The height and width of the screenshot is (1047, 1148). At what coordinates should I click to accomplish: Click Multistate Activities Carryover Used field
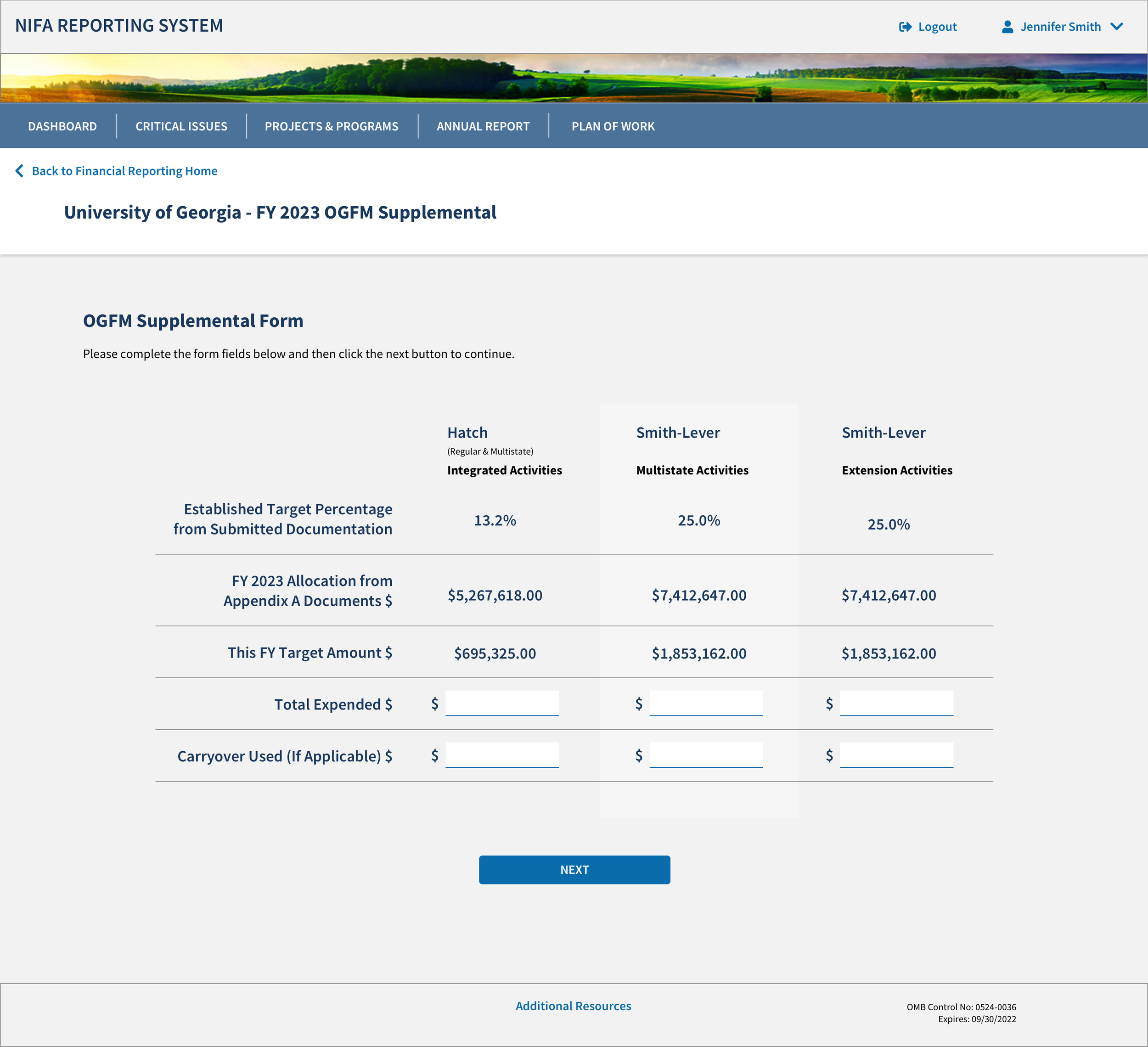point(705,755)
